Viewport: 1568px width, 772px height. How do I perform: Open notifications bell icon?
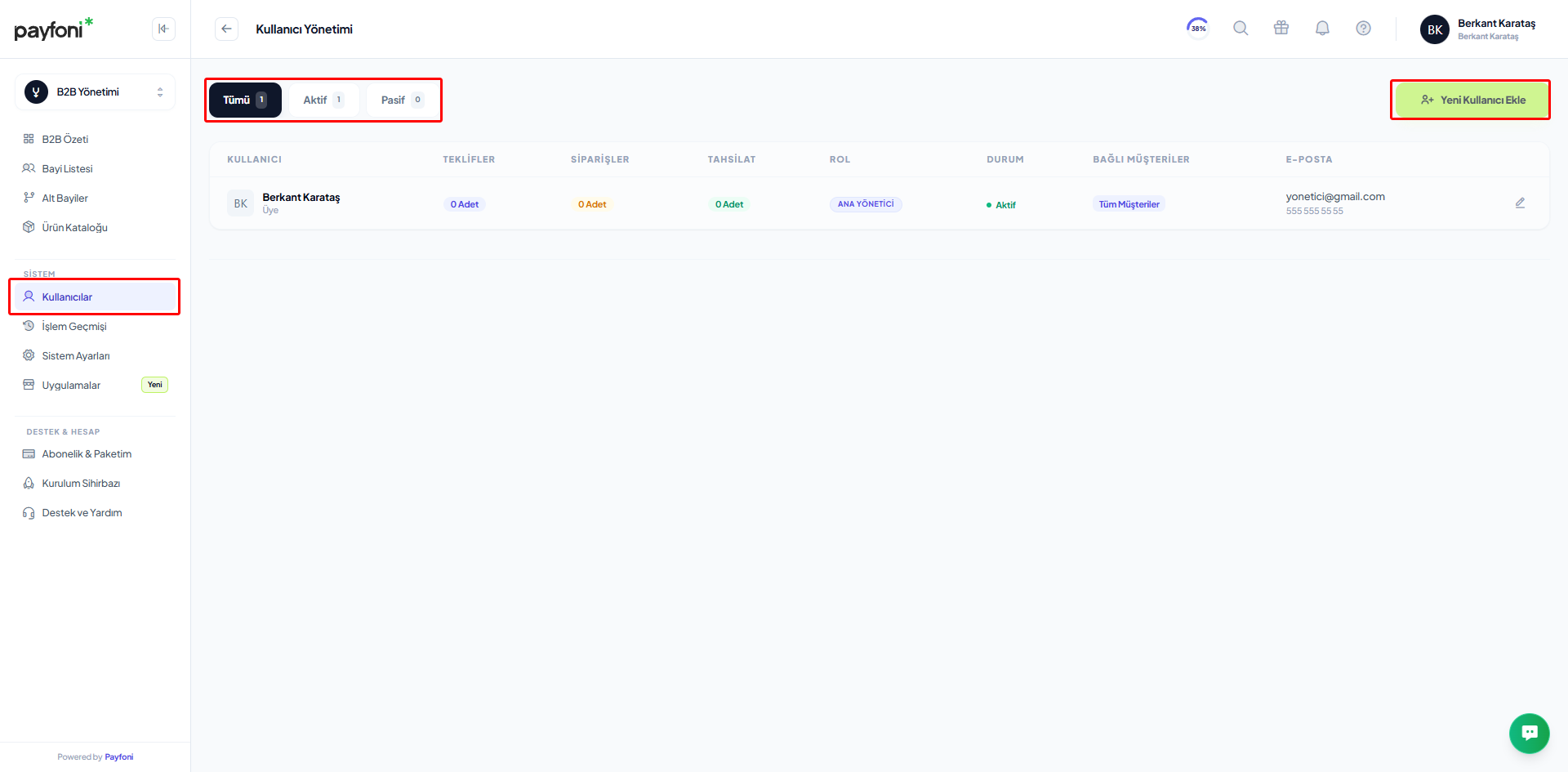point(1322,28)
